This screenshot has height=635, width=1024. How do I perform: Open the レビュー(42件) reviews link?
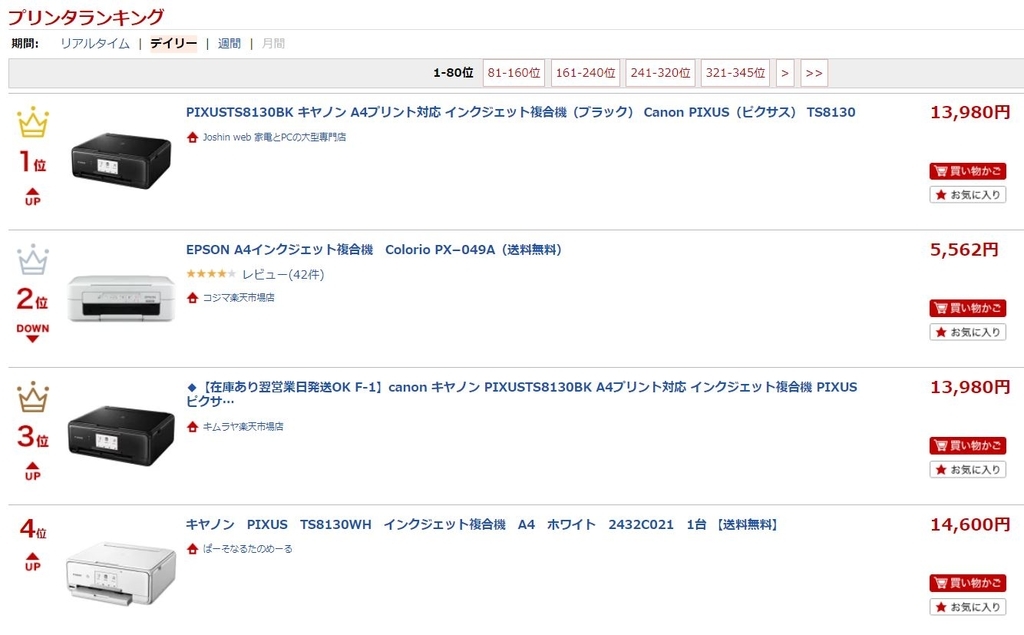pos(283,274)
